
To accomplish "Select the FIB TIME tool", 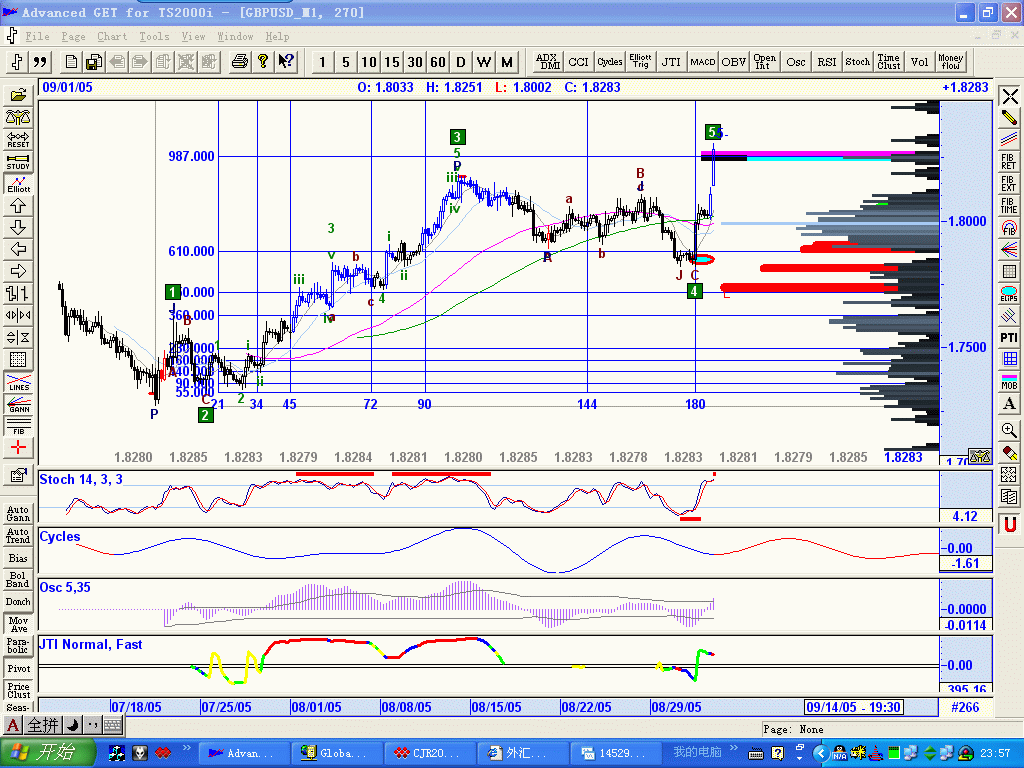I will 1009,206.
